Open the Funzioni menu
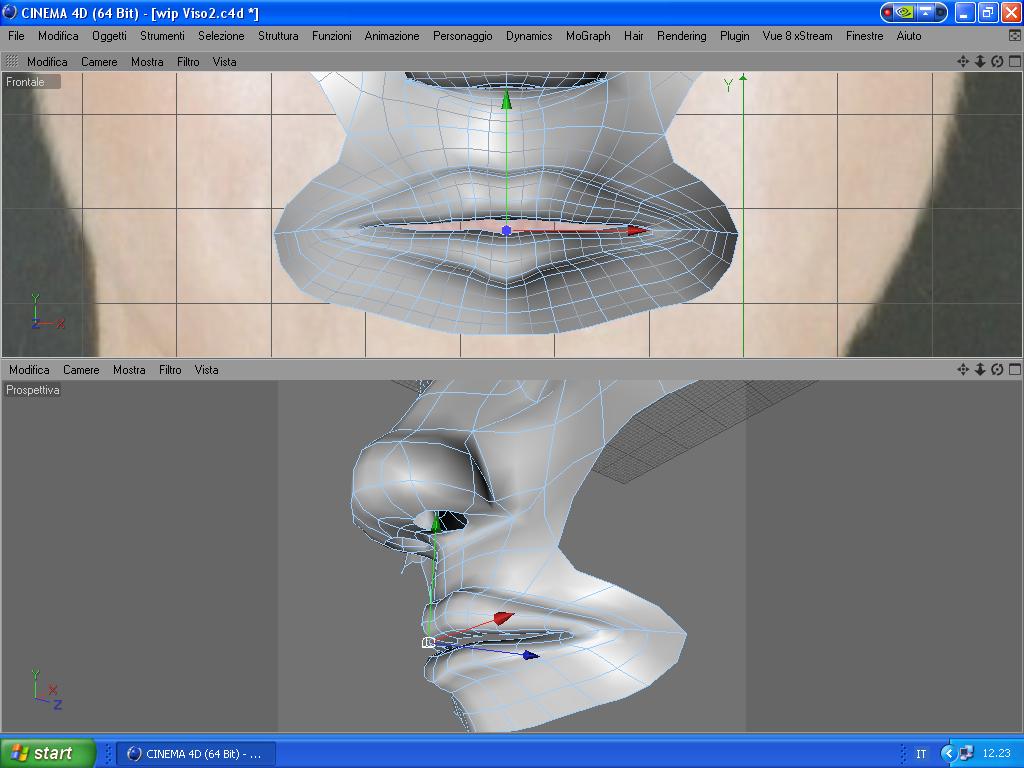The width and height of the screenshot is (1024, 768). [x=332, y=36]
